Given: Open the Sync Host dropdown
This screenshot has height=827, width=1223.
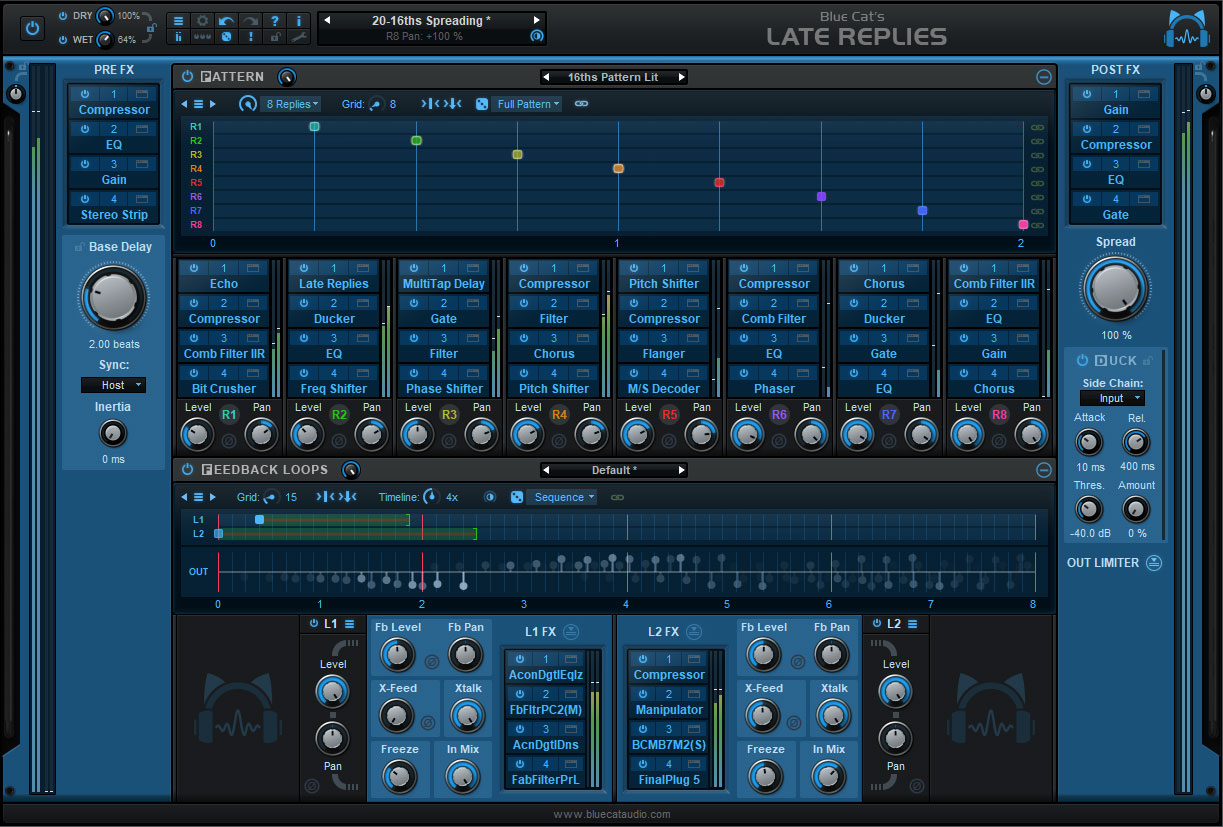Looking at the screenshot, I should pyautogui.click(x=113, y=385).
